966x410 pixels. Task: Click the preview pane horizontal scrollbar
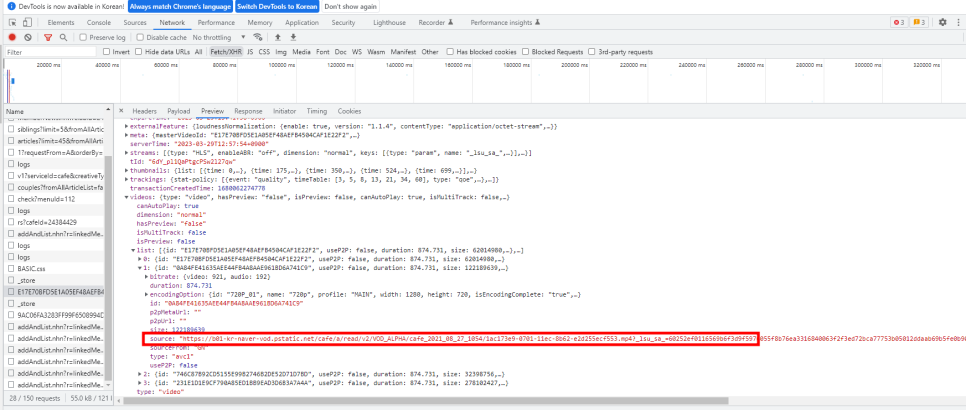tap(425, 400)
